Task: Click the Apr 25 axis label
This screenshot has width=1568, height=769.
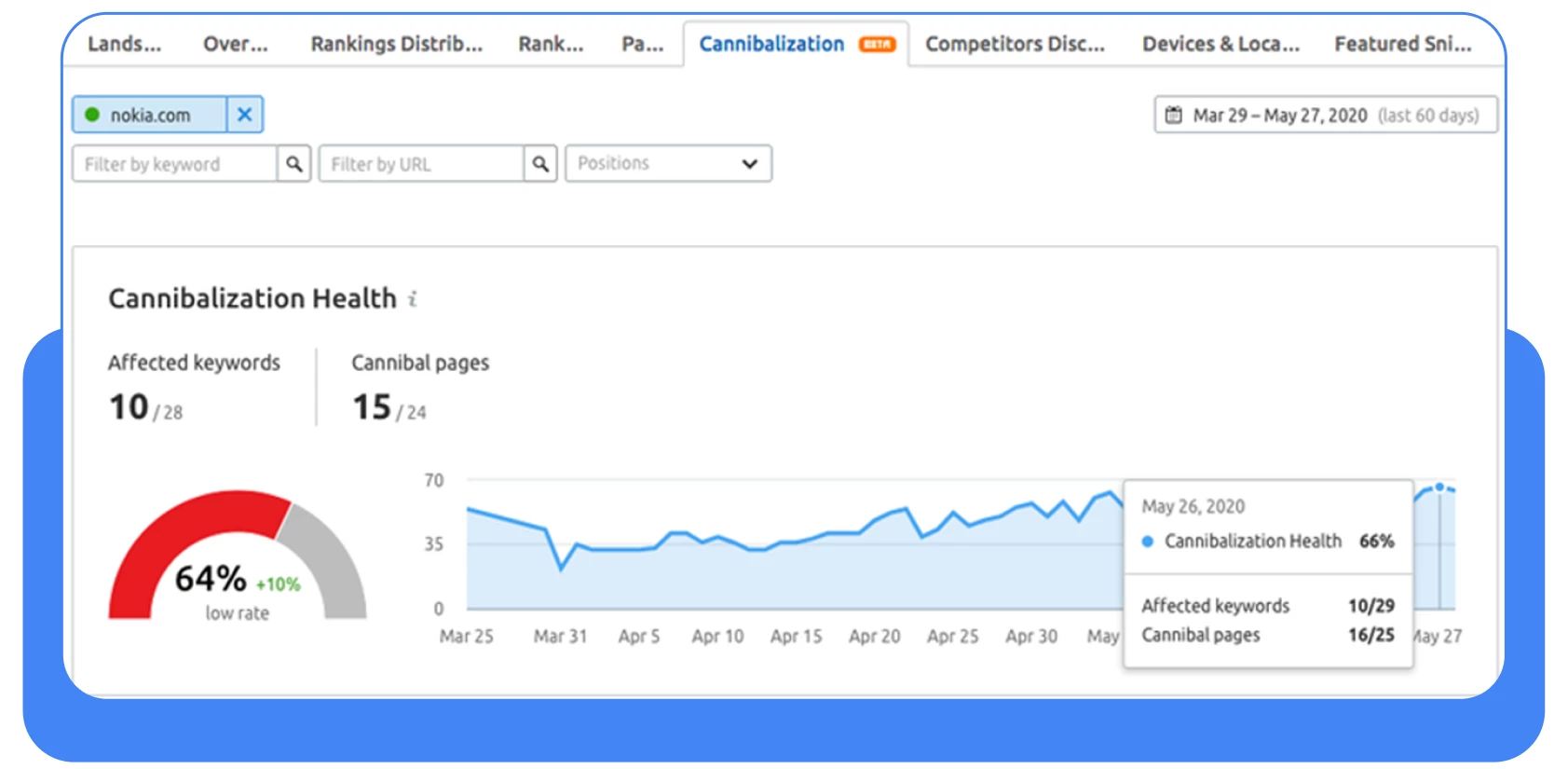Action: point(953,637)
